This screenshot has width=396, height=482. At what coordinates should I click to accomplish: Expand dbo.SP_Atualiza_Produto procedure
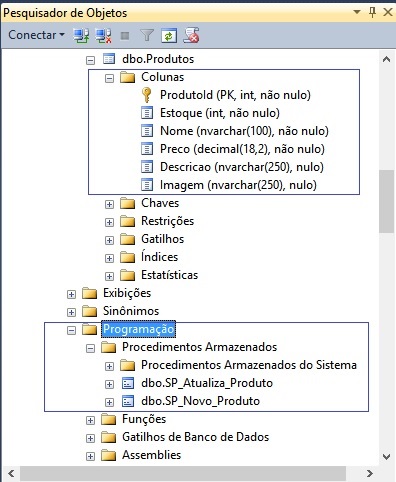109,384
